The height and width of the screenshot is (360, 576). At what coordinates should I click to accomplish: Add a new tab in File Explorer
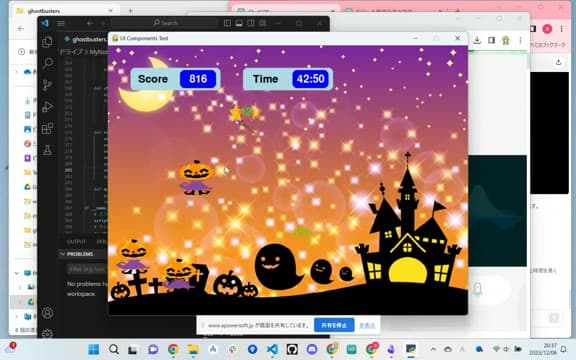pos(130,11)
